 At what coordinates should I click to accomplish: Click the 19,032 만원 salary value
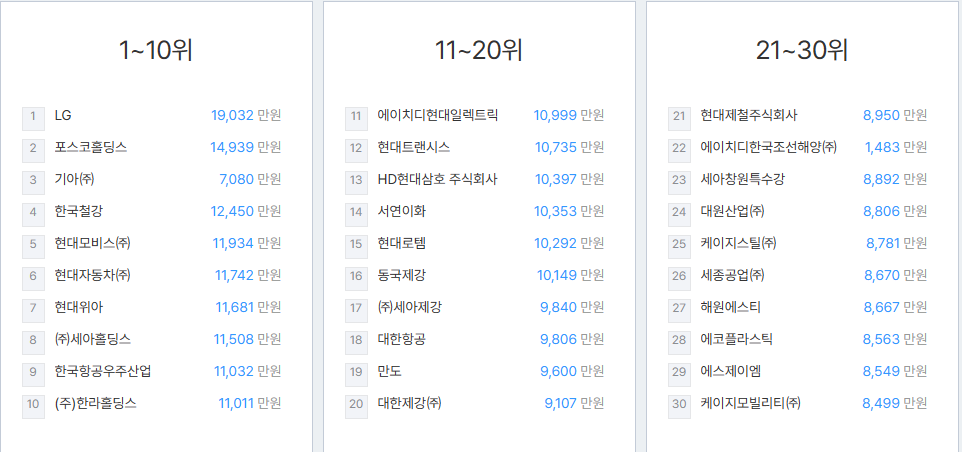(246, 115)
